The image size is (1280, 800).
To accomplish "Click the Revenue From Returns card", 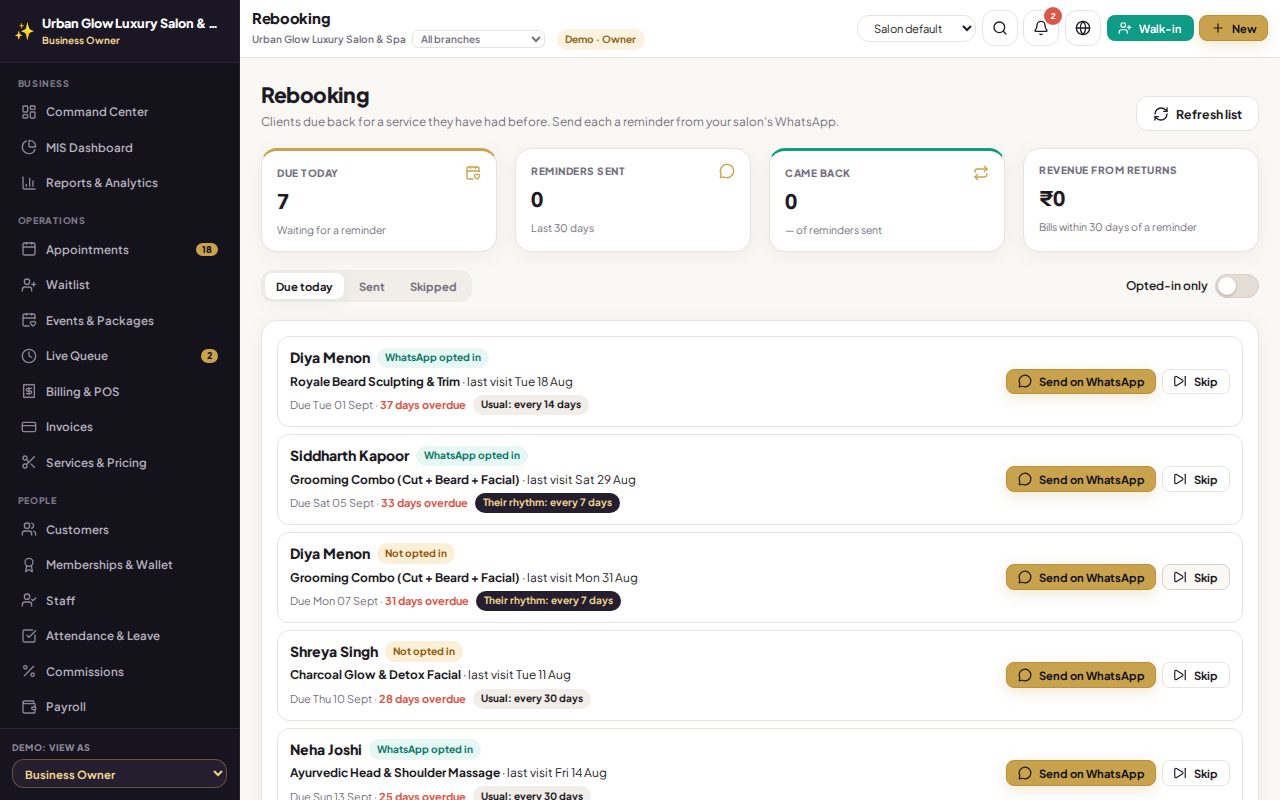I will coord(1141,200).
